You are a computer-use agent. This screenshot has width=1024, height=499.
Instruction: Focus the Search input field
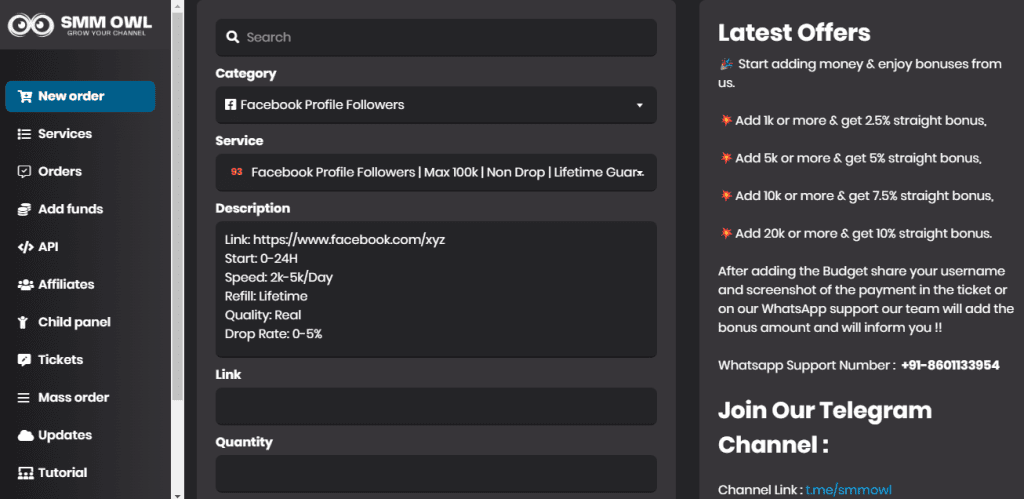(436, 37)
